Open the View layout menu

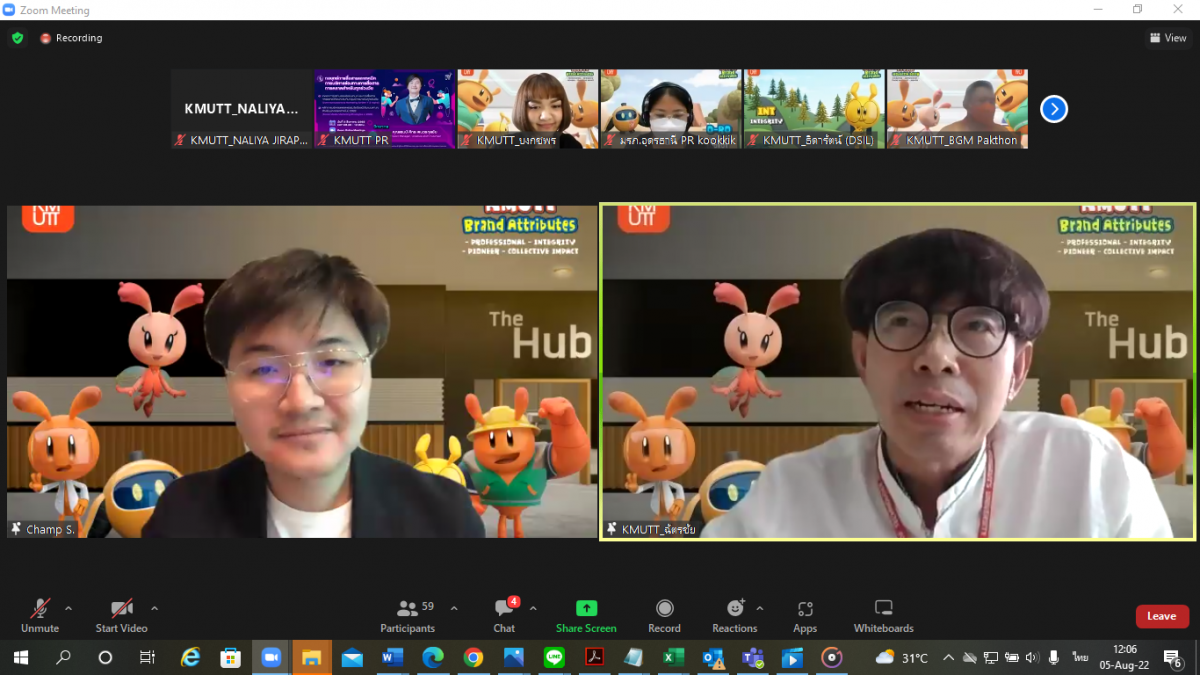pos(1168,38)
